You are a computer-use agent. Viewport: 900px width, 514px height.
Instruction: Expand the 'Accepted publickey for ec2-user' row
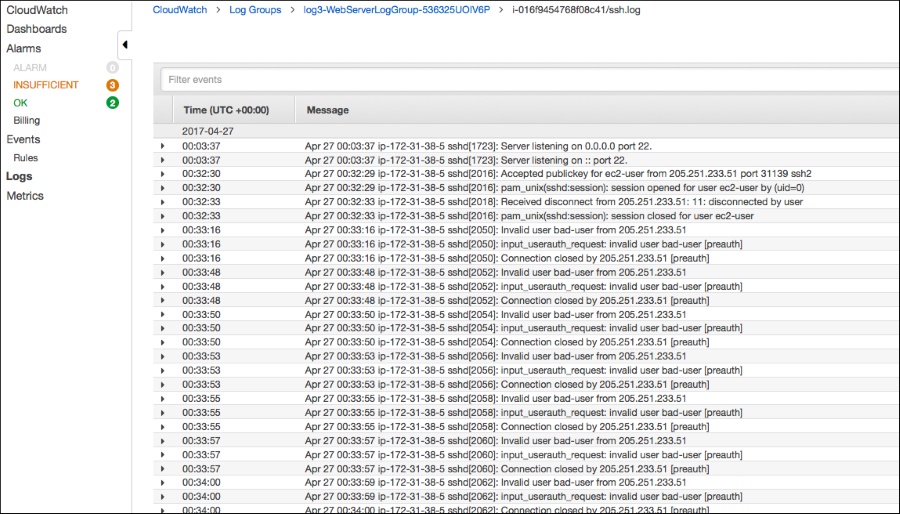tap(162, 174)
